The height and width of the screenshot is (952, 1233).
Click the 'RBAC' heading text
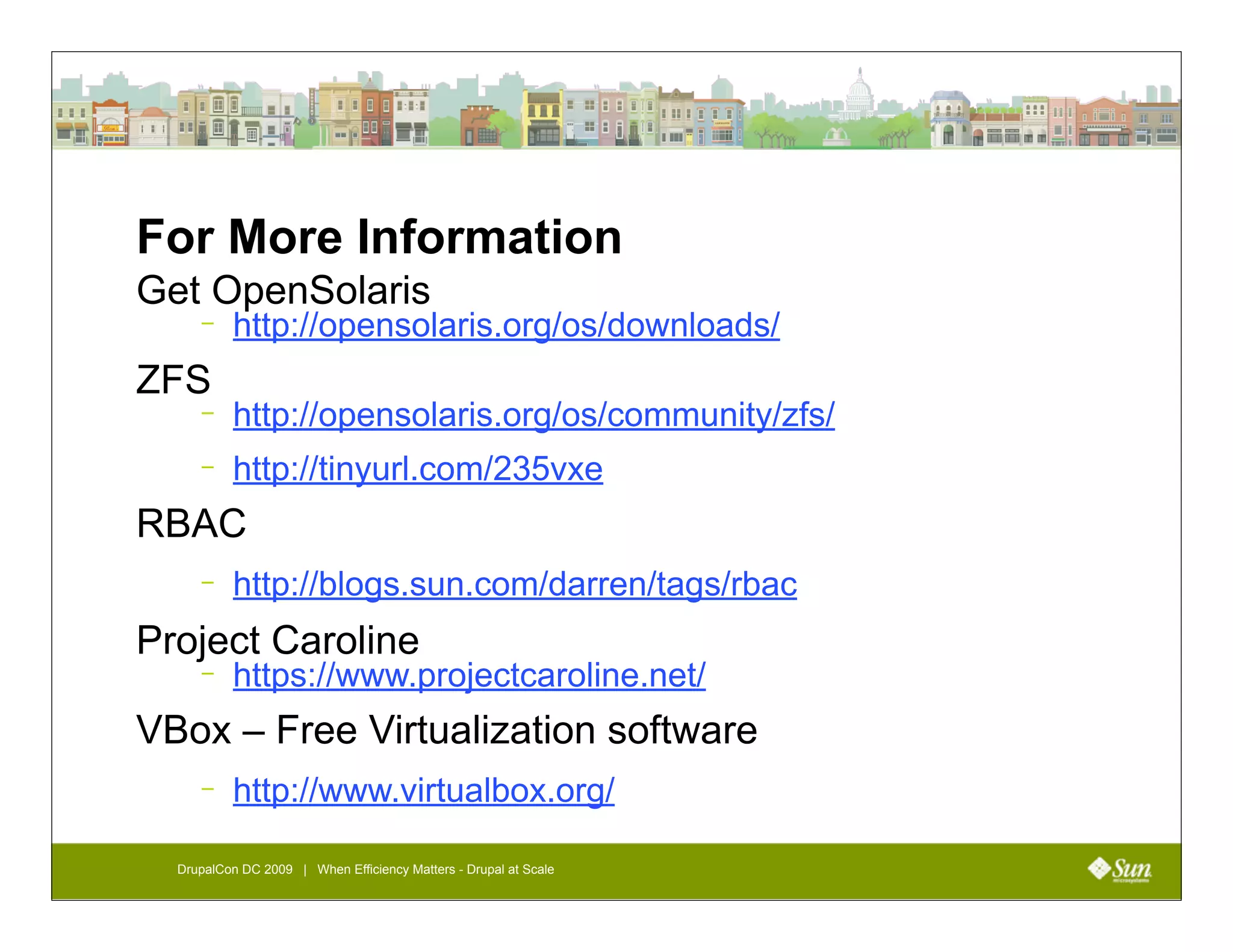click(x=191, y=523)
